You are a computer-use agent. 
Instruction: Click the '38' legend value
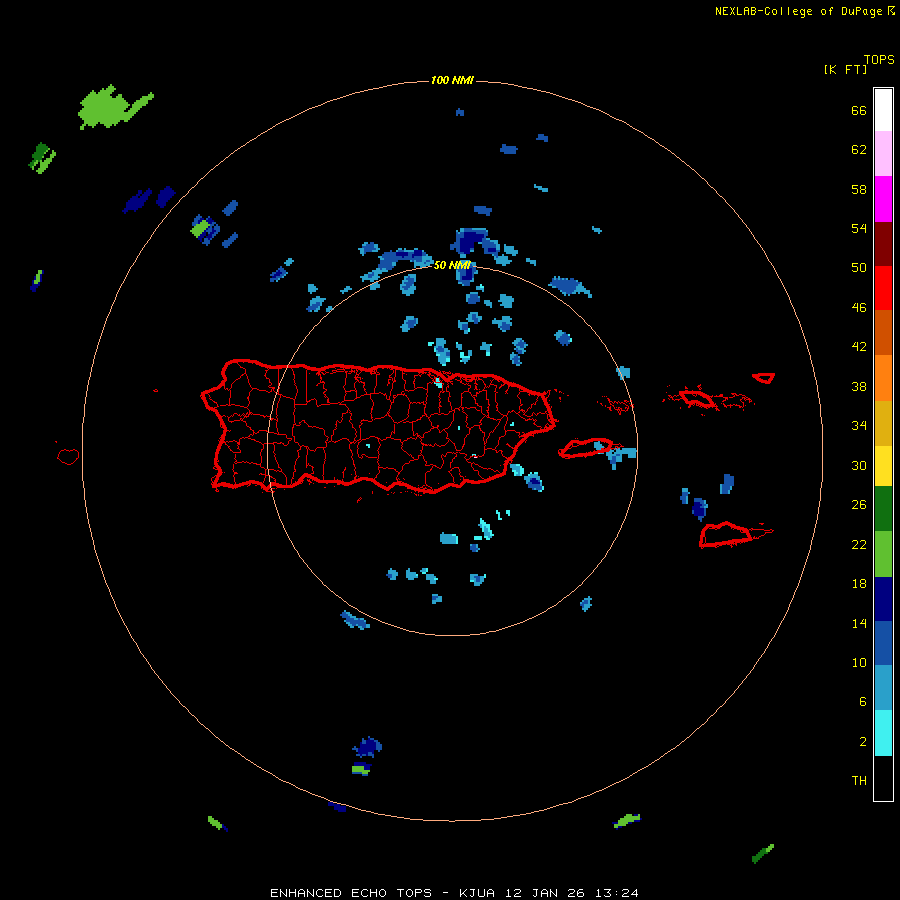click(x=859, y=386)
